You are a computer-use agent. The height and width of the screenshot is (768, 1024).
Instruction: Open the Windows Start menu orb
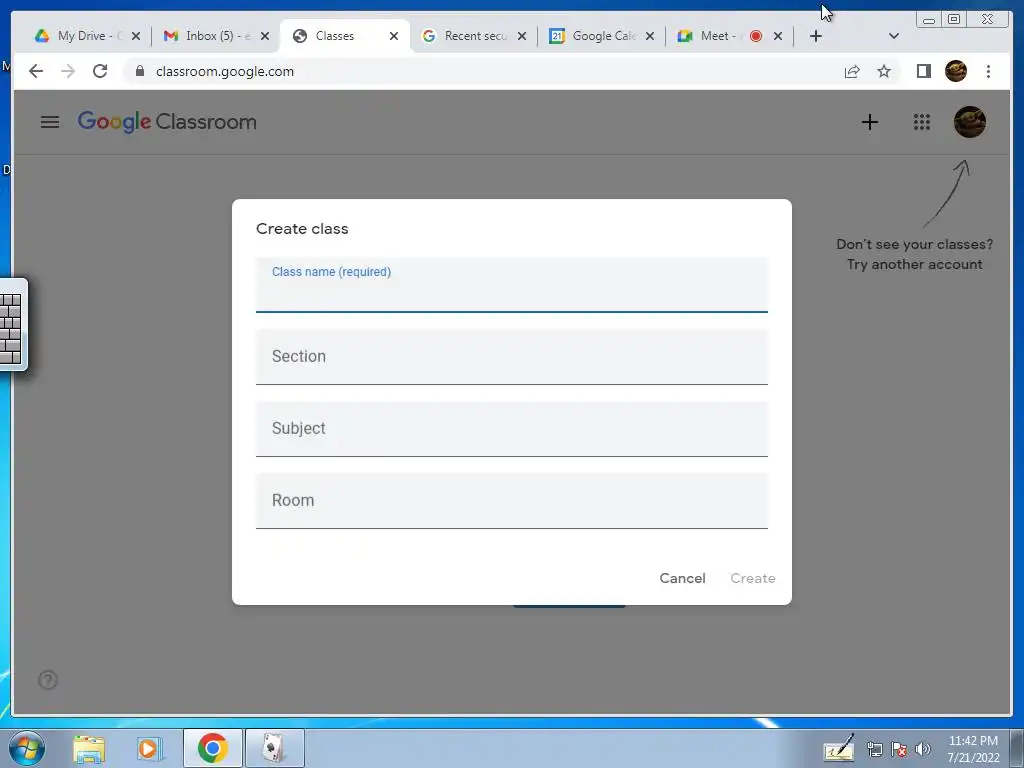[27, 748]
